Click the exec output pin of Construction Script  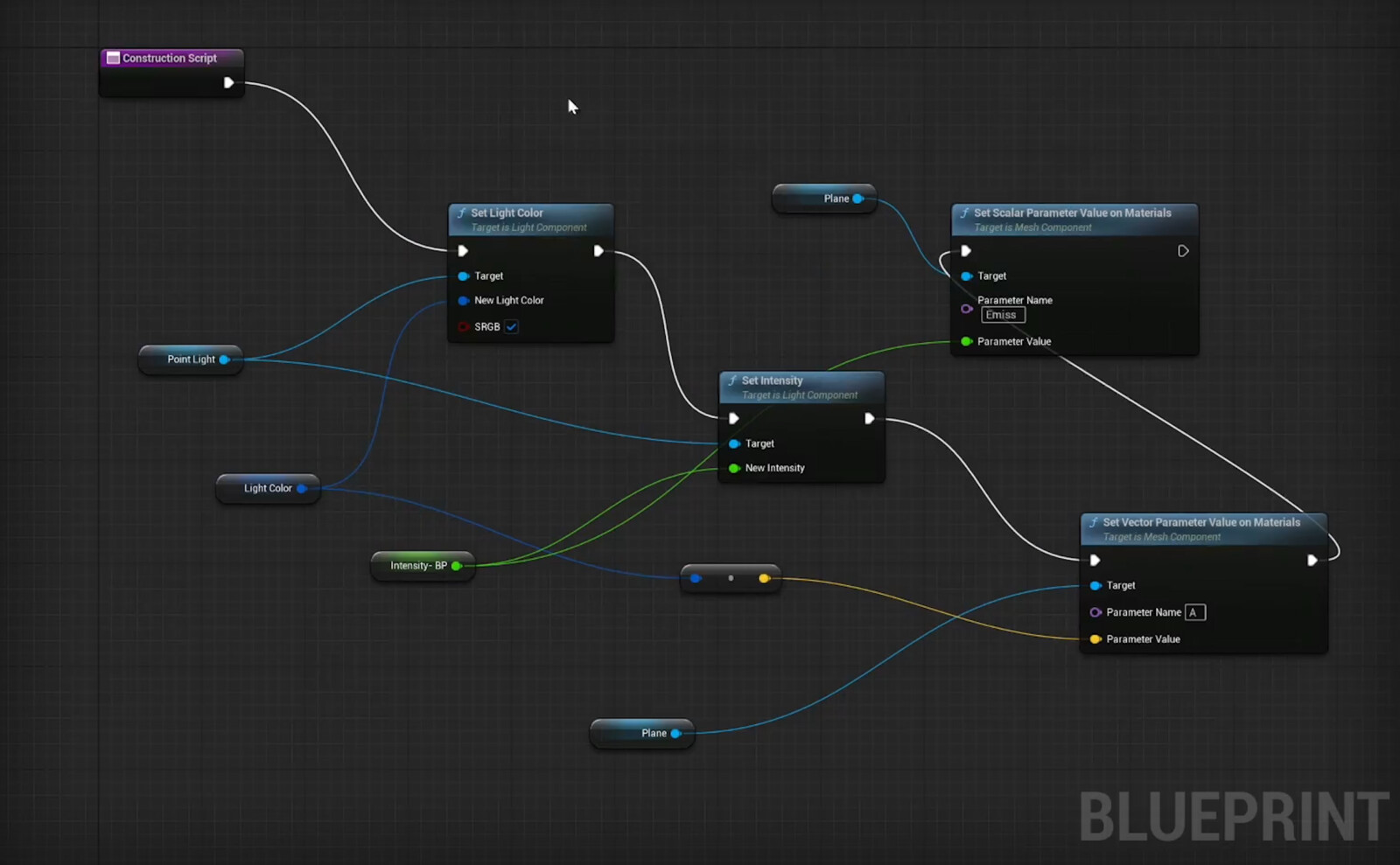coord(229,82)
